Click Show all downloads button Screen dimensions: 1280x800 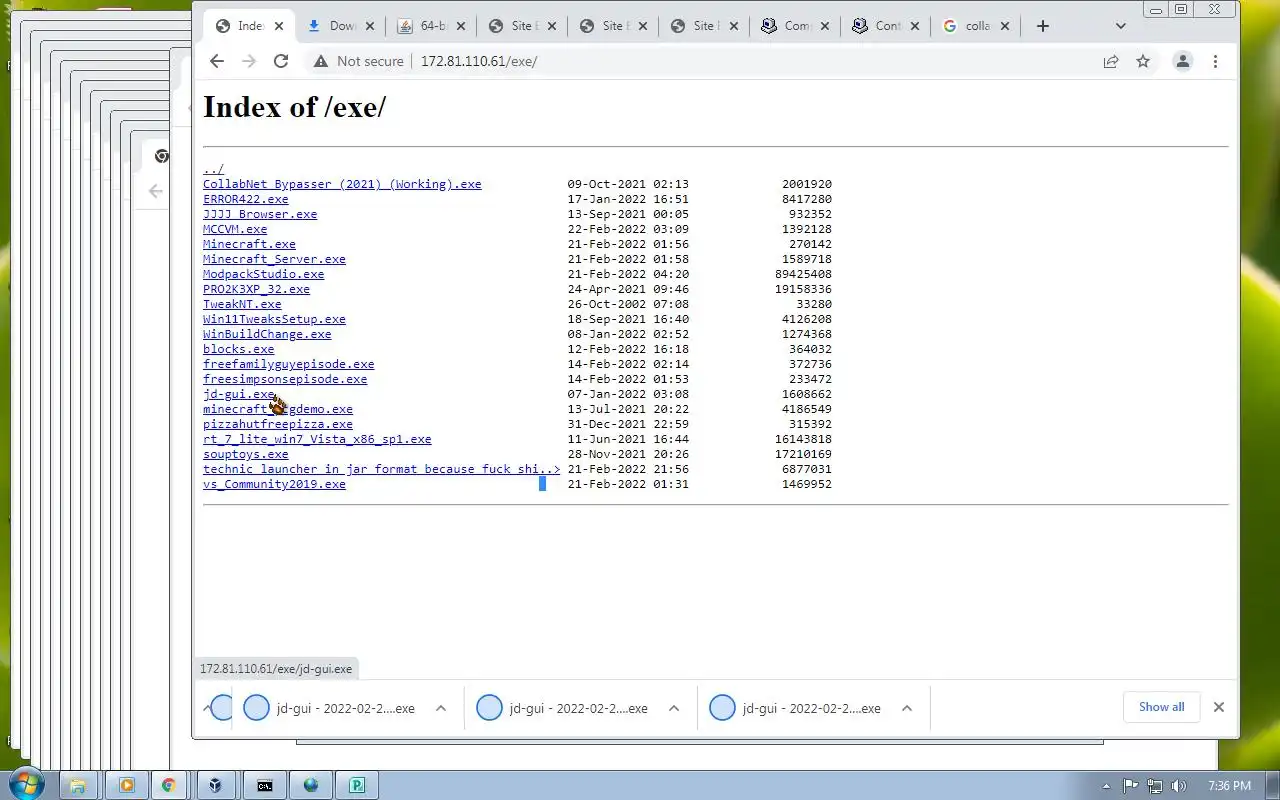pos(1161,707)
